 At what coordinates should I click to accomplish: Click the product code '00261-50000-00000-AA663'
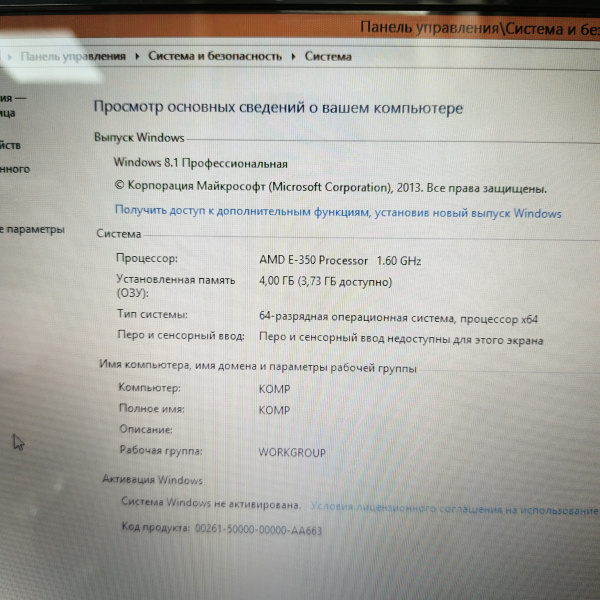point(258,531)
